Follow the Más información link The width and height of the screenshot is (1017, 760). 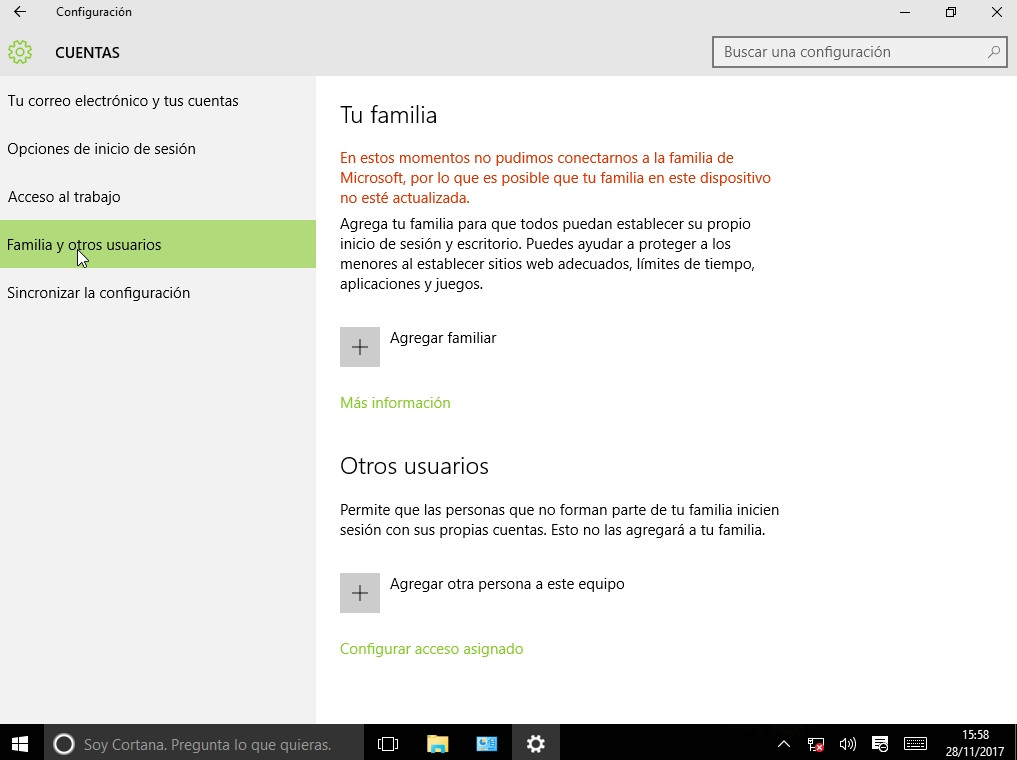click(x=395, y=403)
